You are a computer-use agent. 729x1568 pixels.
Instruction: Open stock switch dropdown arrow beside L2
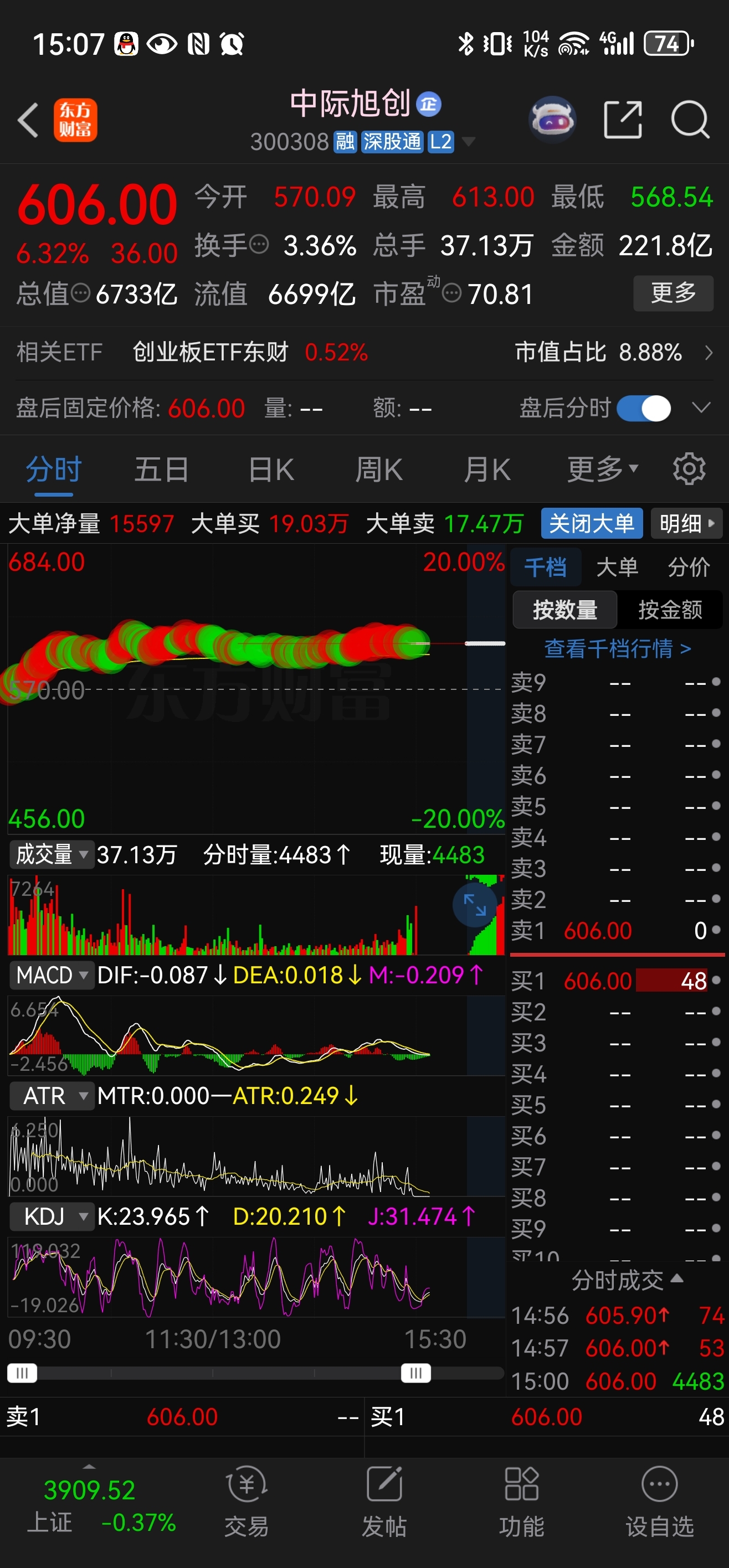(468, 142)
